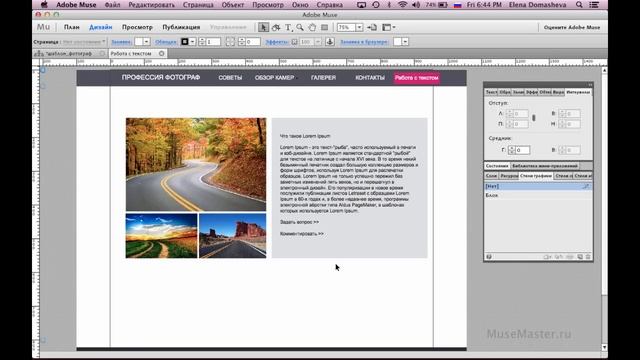Viewport: 640px width, 360px height.
Task: Click the corner radius stepper arrows
Action: pos(241,42)
